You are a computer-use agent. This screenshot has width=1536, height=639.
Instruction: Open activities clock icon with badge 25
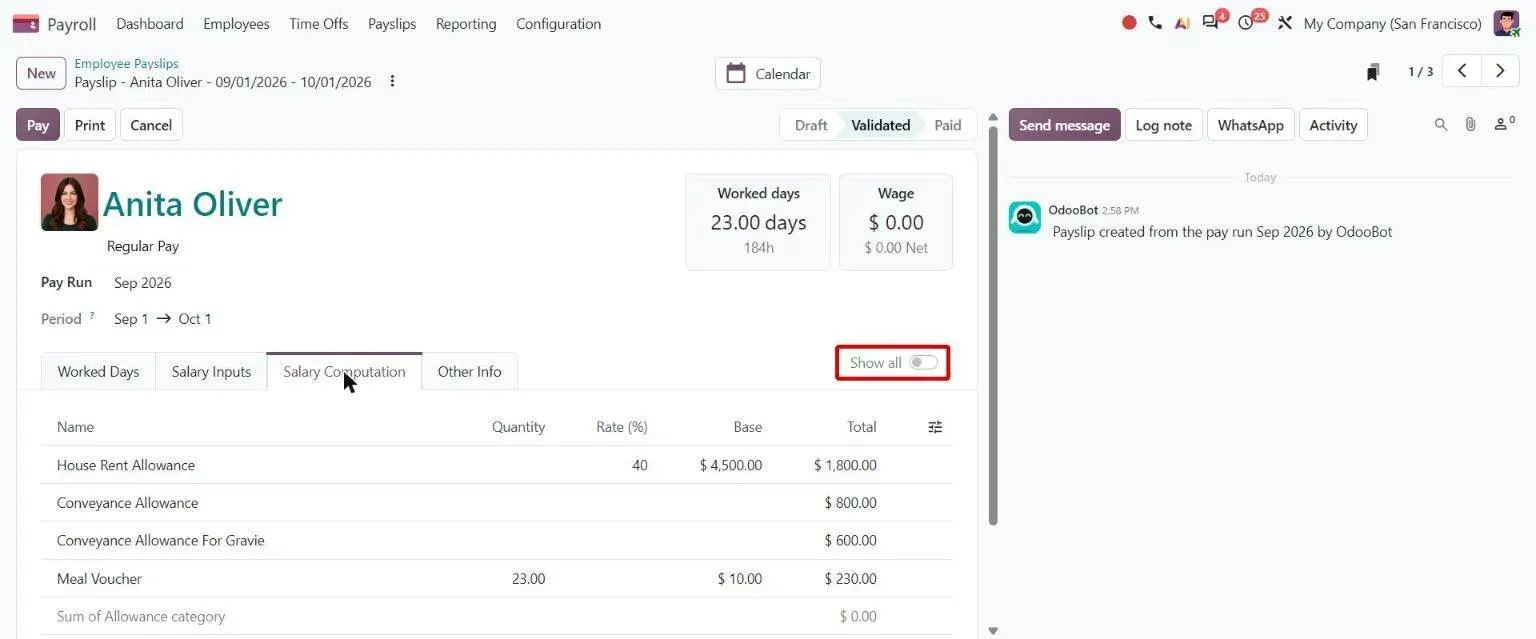pos(1246,23)
